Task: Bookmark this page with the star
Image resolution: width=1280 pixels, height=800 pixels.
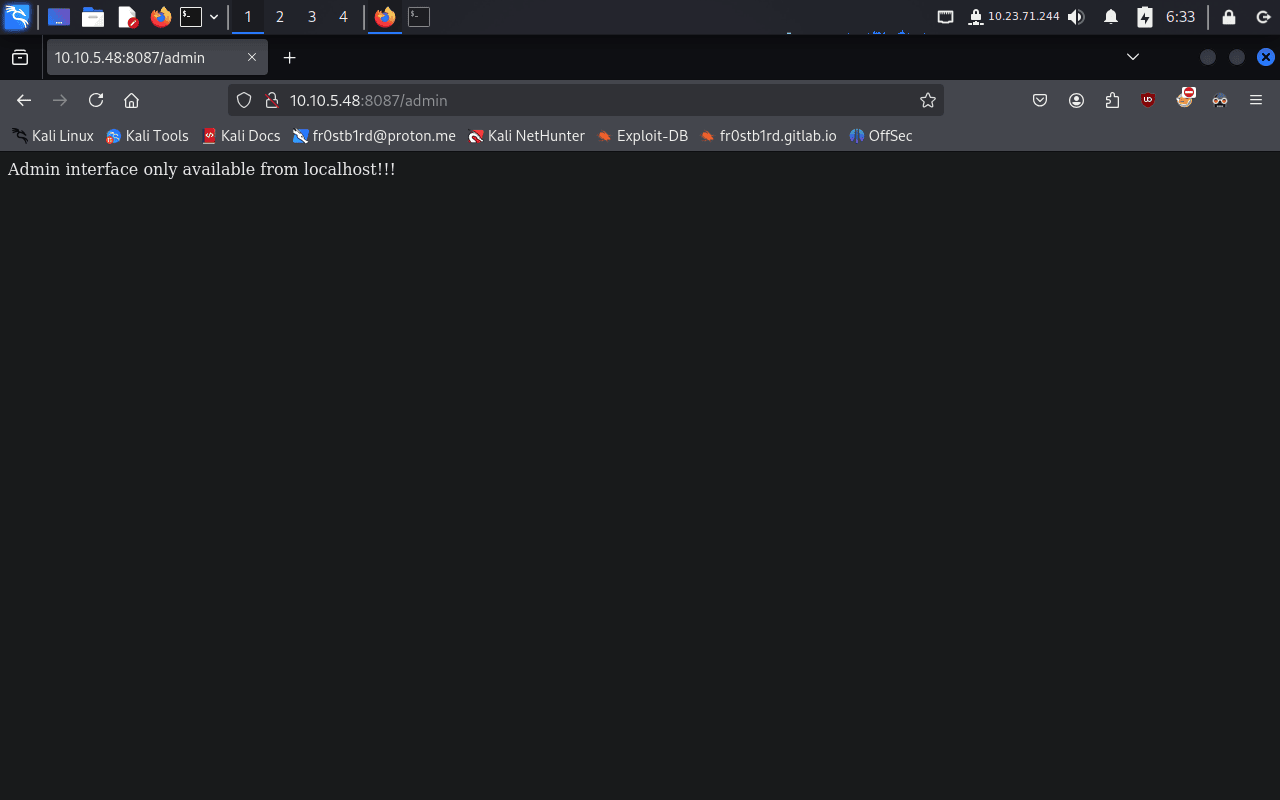Action: coord(927,100)
